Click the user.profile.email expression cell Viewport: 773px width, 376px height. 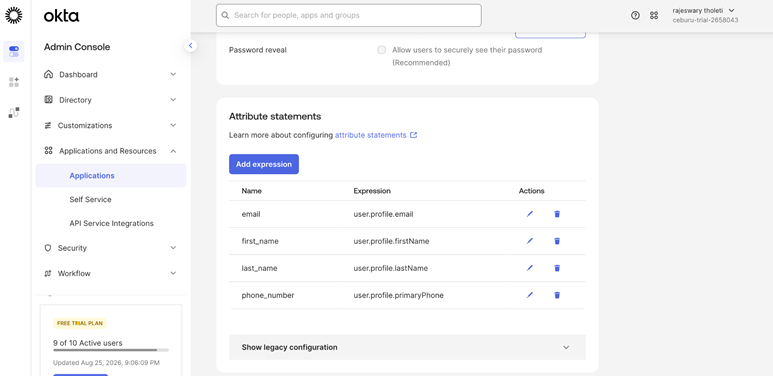(383, 214)
